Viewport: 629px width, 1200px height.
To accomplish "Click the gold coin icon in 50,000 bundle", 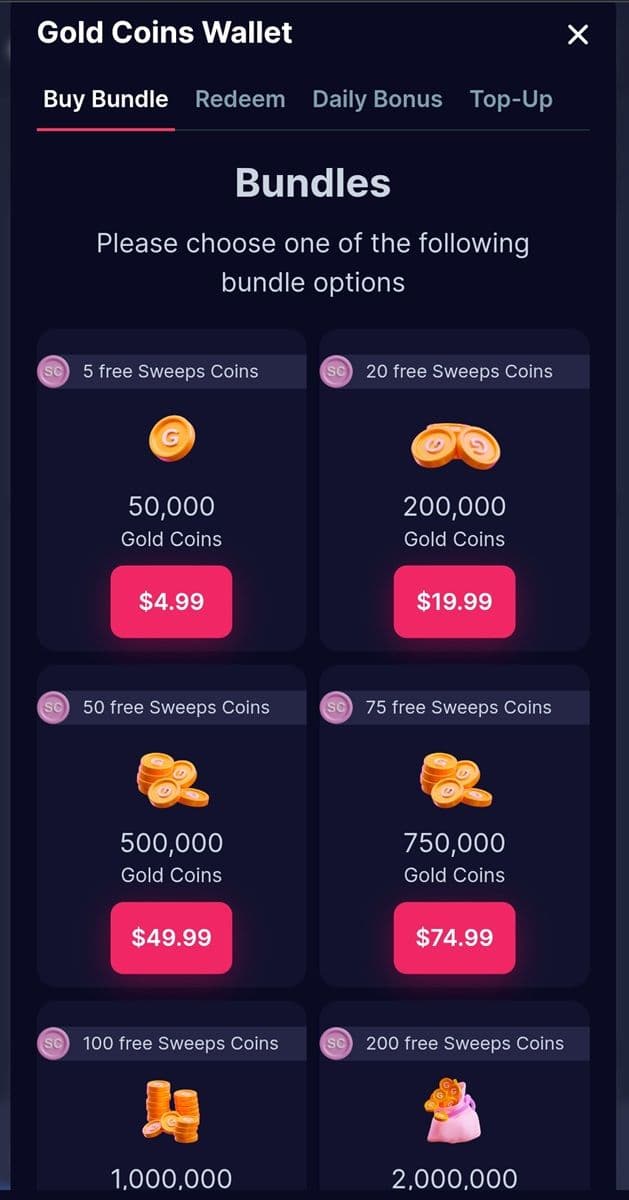I will coord(171,437).
